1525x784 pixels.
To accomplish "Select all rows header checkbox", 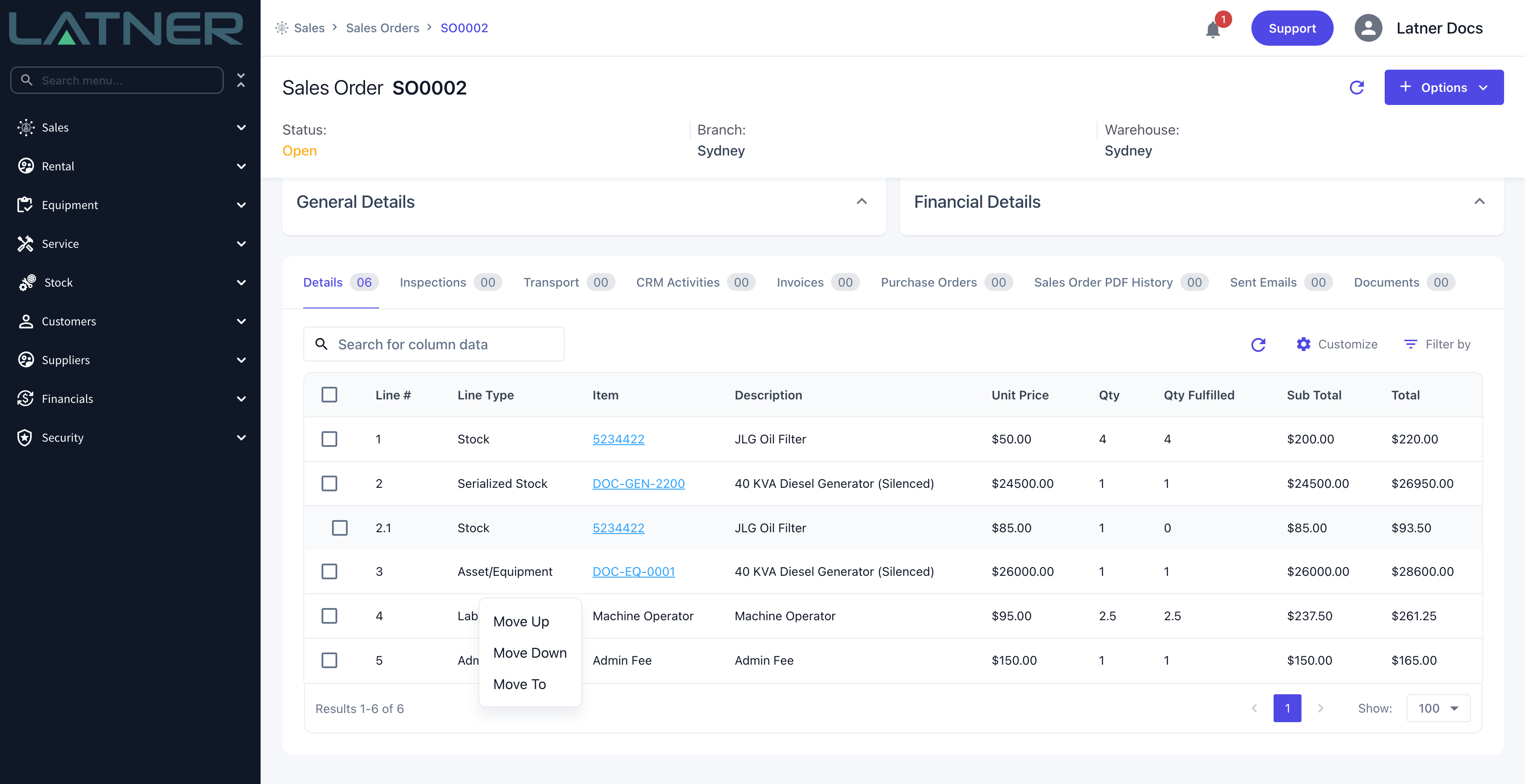I will (329, 395).
